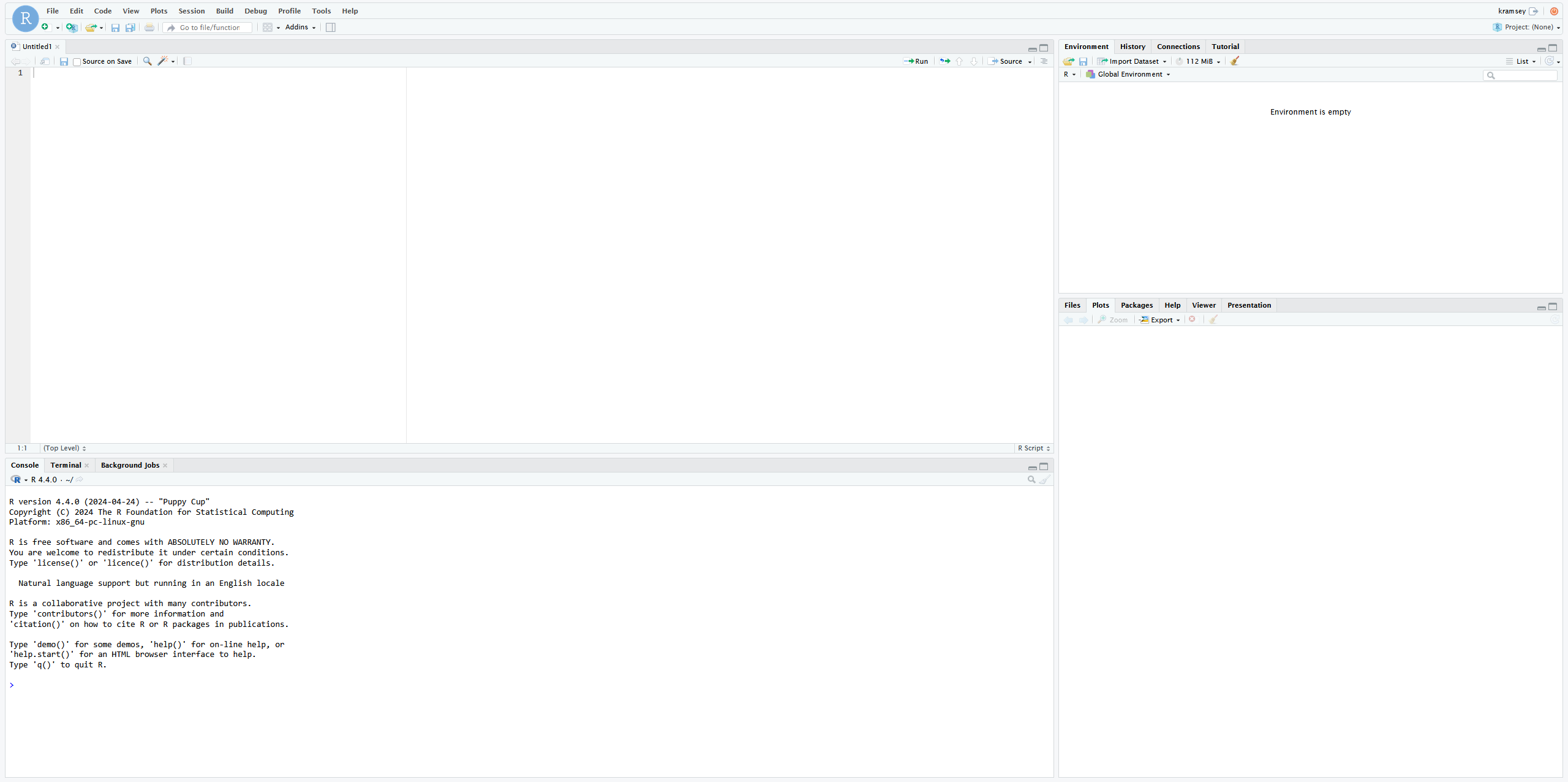Close the Untitled1 tab
This screenshot has width=1568, height=782.
tap(58, 47)
